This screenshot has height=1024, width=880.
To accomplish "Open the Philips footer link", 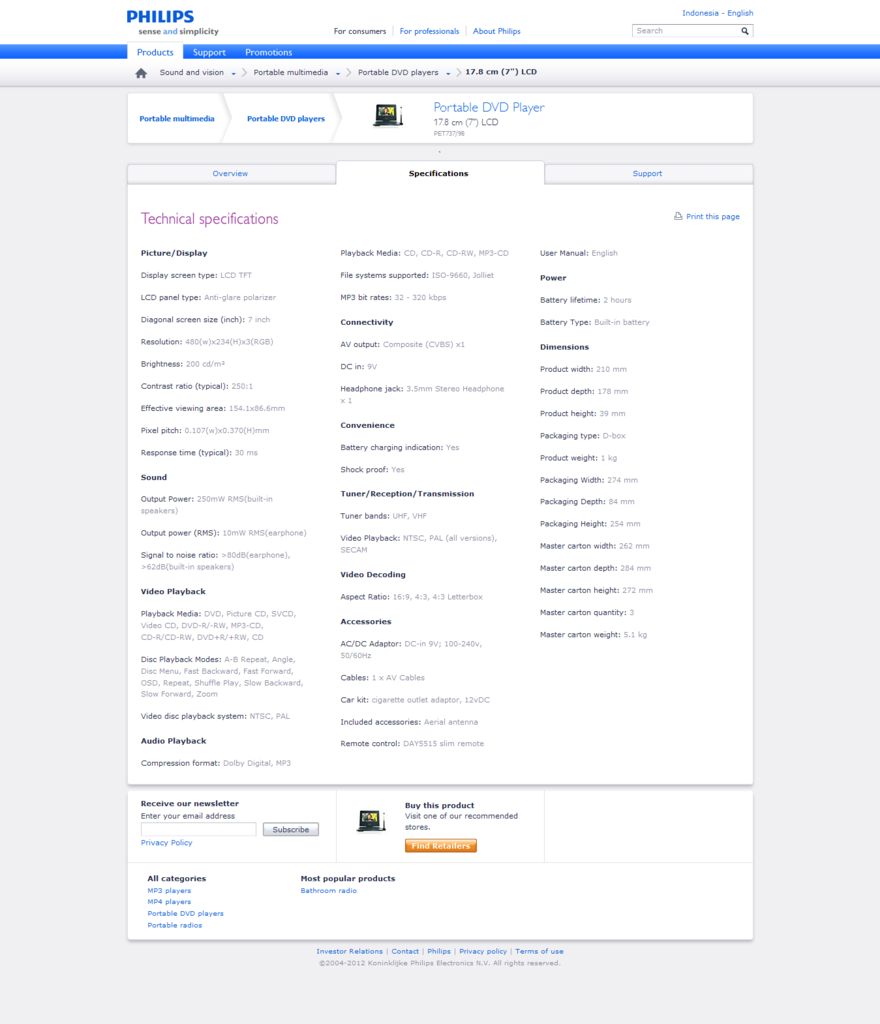I will (439, 952).
